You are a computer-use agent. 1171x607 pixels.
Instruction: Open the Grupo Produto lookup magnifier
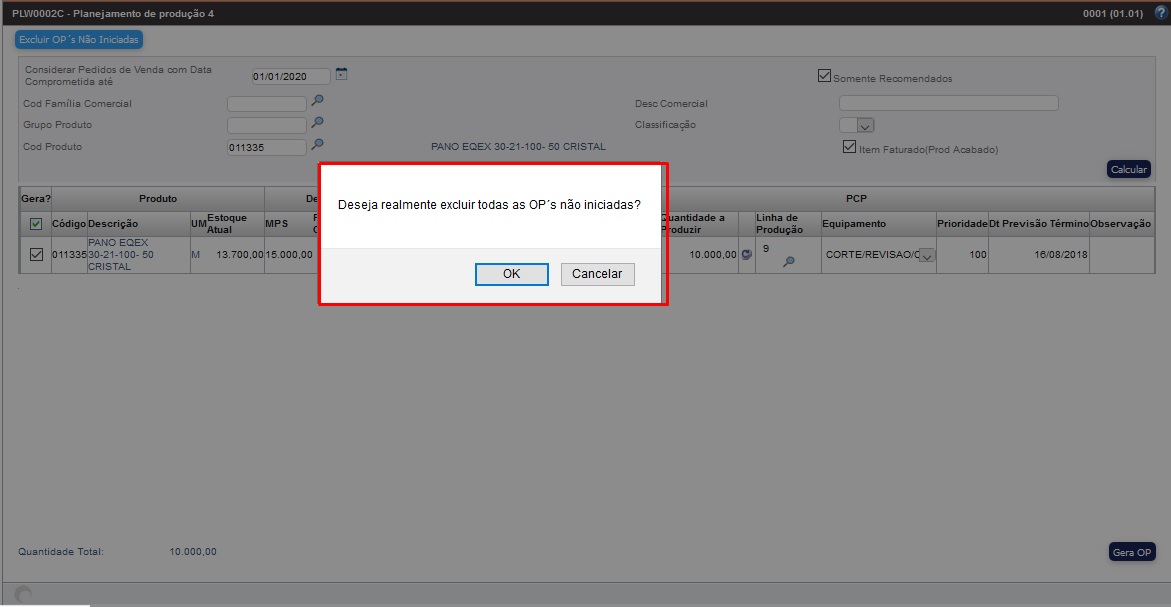pyautogui.click(x=317, y=123)
